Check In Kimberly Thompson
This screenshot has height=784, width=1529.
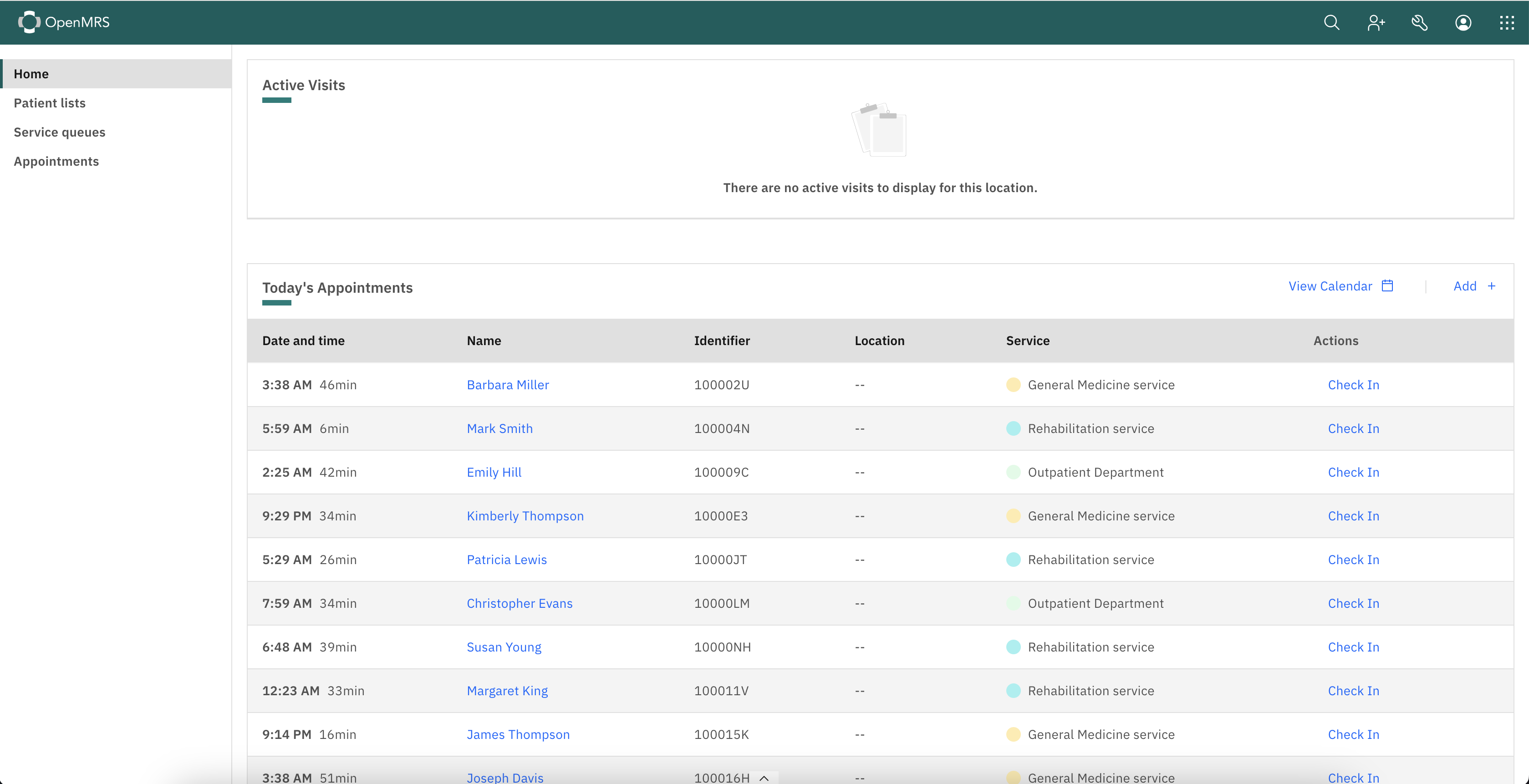coord(1353,516)
